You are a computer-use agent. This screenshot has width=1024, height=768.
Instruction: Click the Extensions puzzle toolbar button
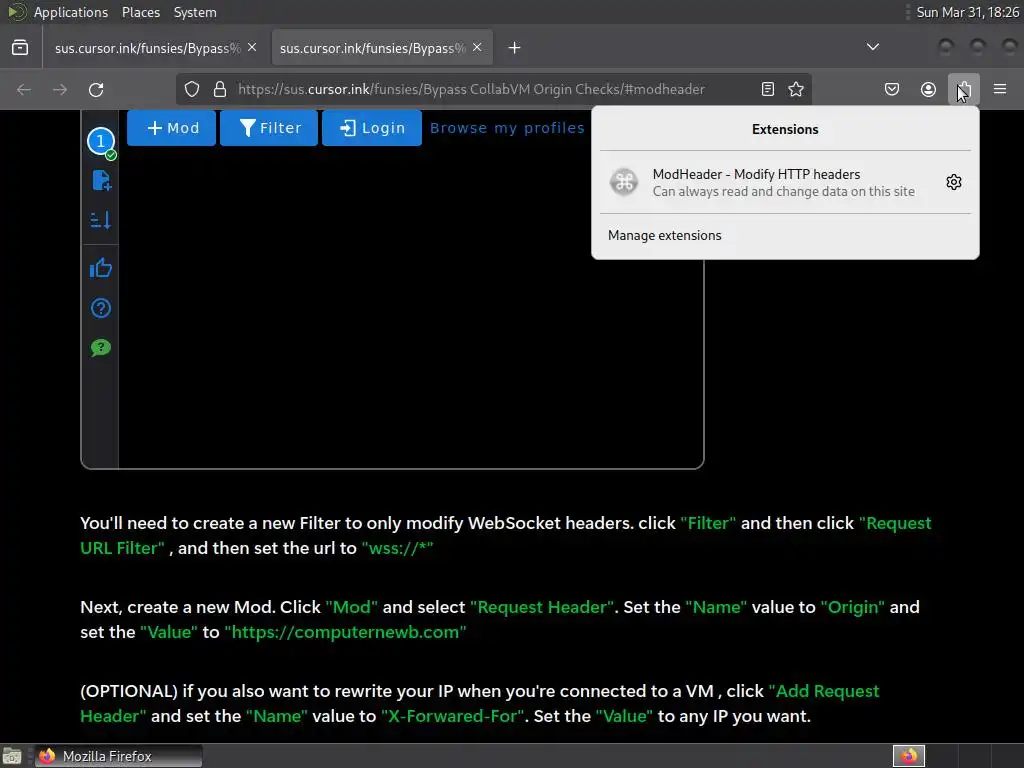[963, 89]
